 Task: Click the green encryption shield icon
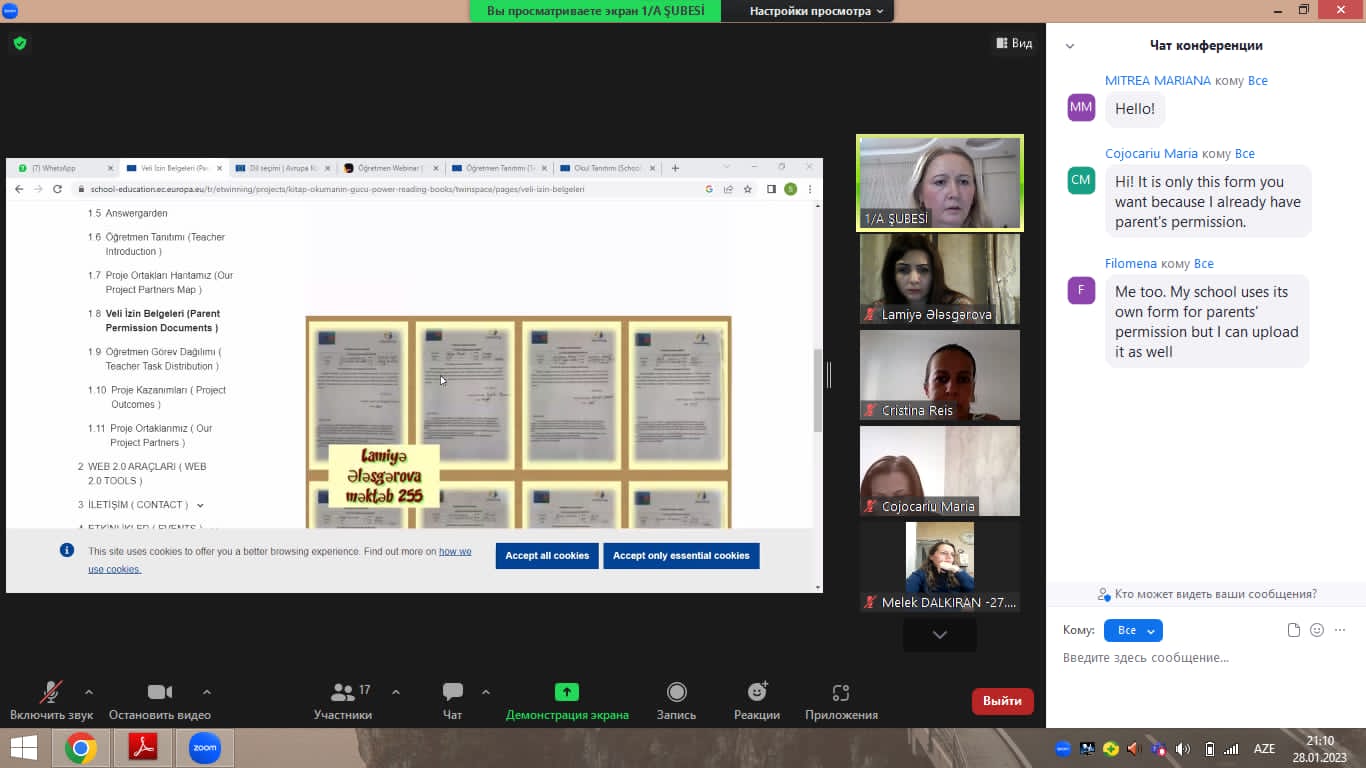20,43
